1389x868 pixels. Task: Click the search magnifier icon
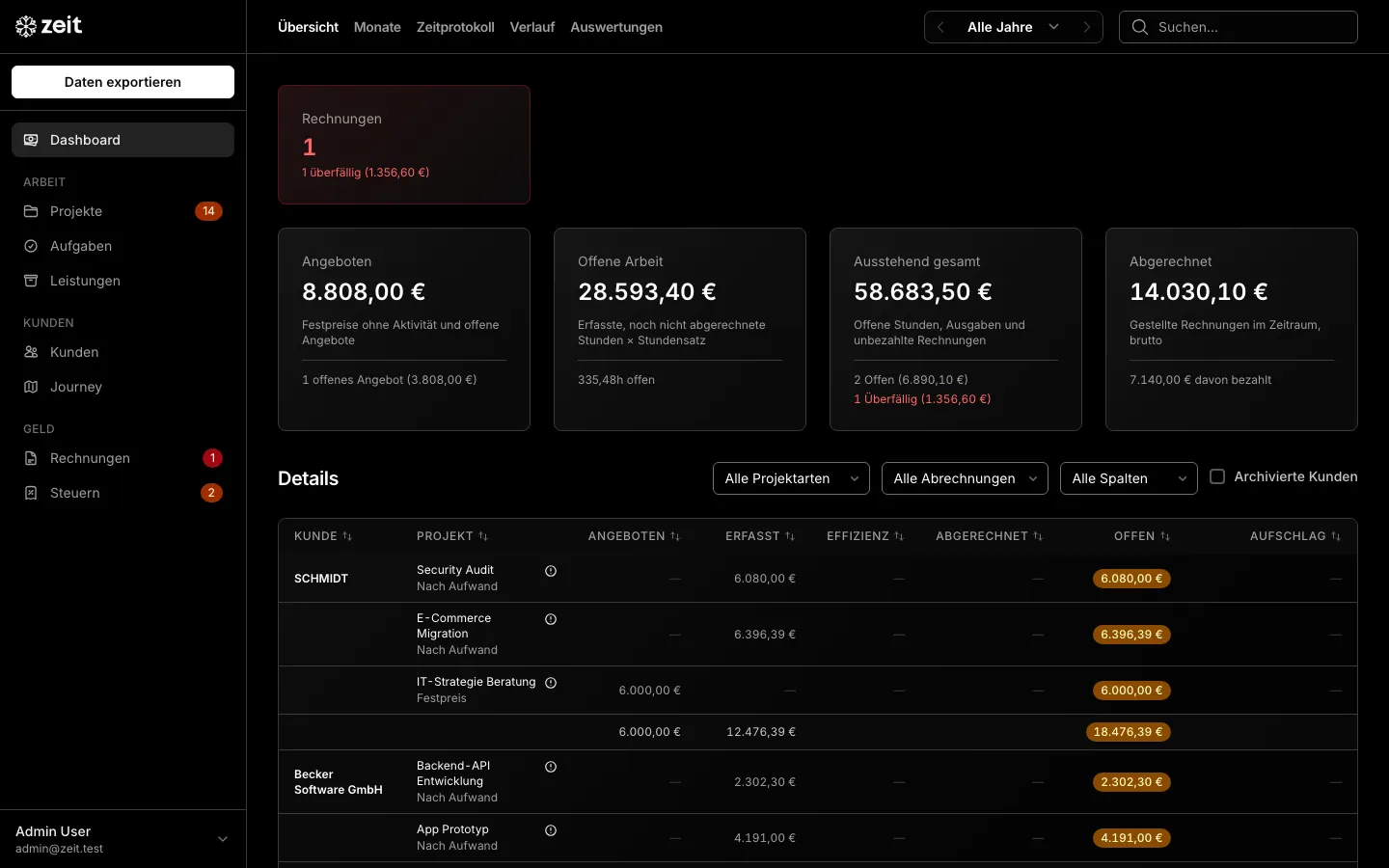1140,27
